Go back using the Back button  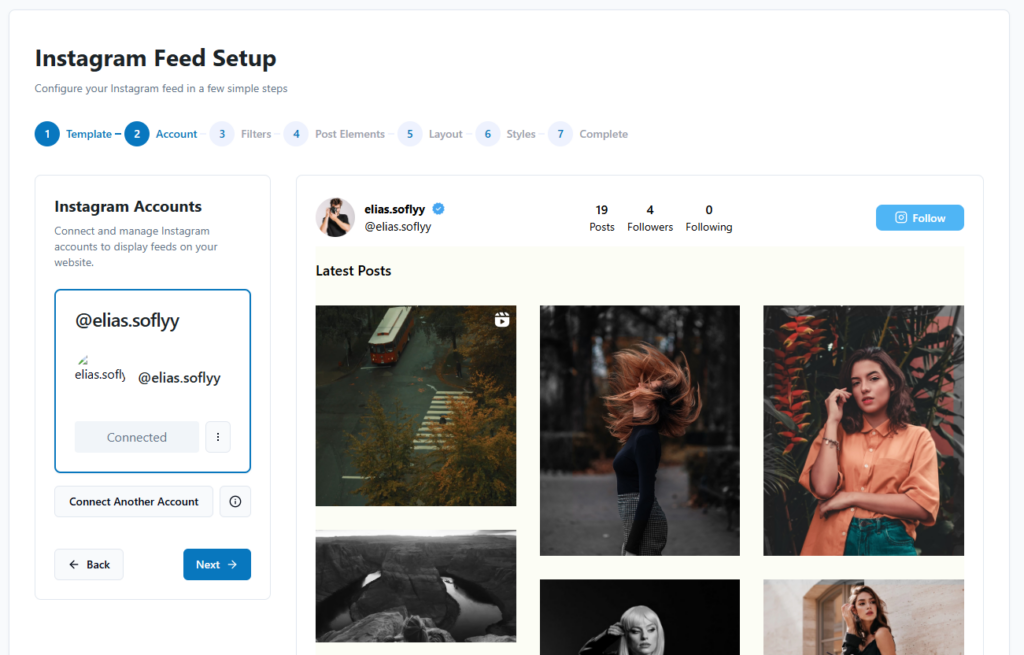point(88,564)
